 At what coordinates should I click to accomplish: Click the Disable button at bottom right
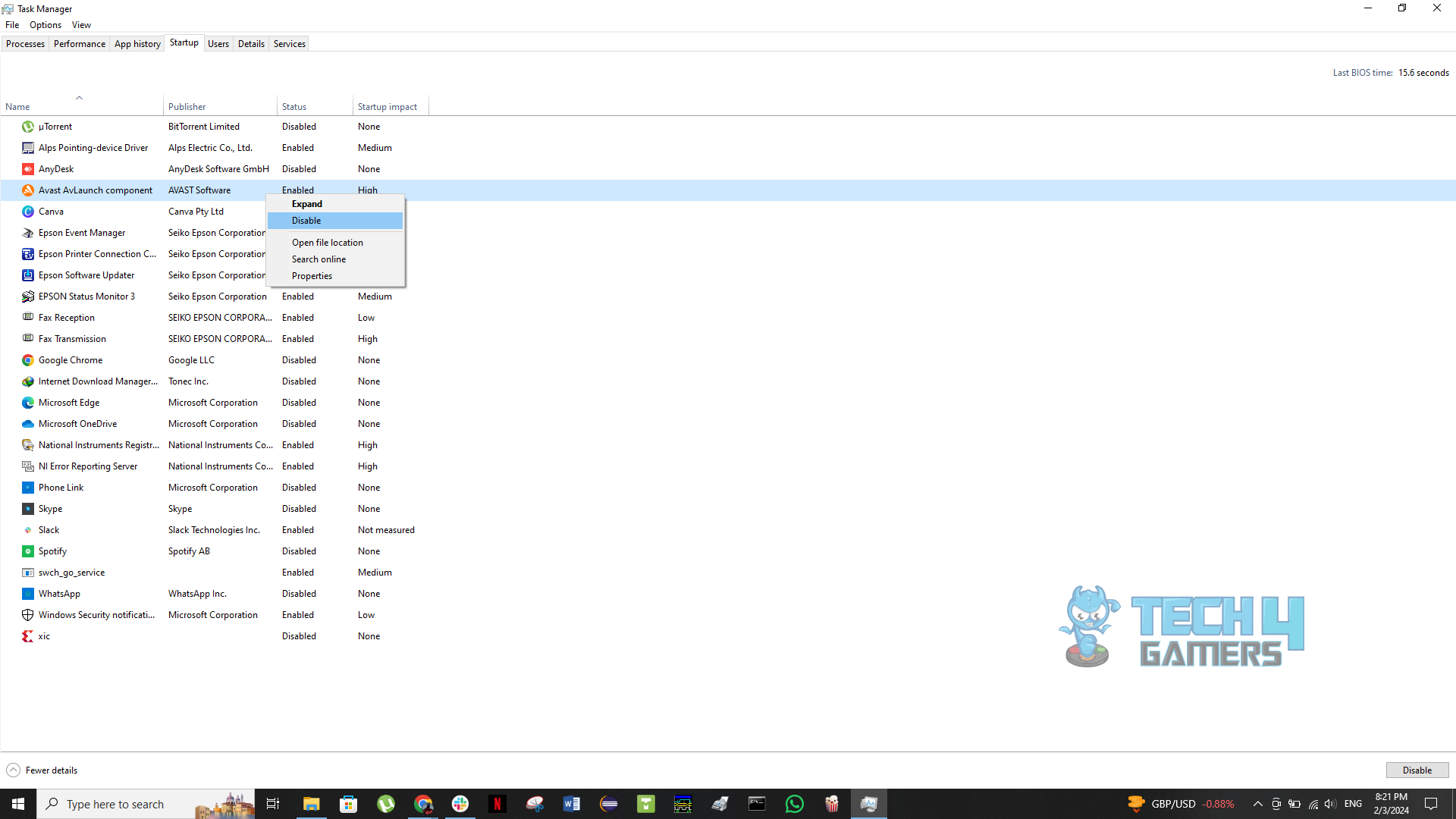pos(1417,769)
